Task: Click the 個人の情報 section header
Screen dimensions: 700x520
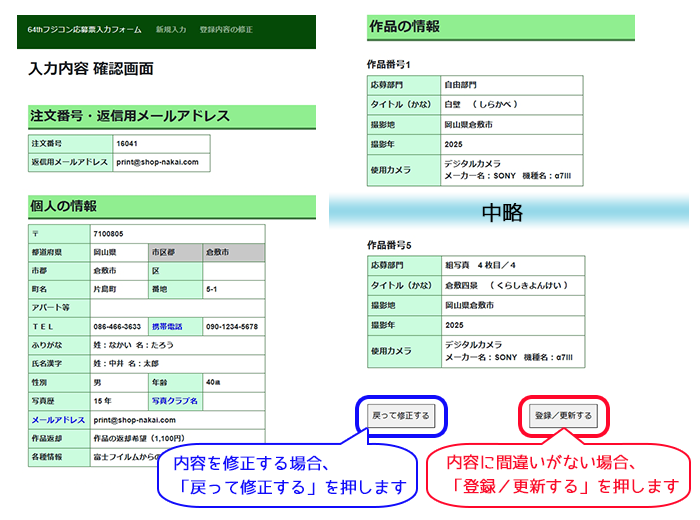Action: (172, 207)
